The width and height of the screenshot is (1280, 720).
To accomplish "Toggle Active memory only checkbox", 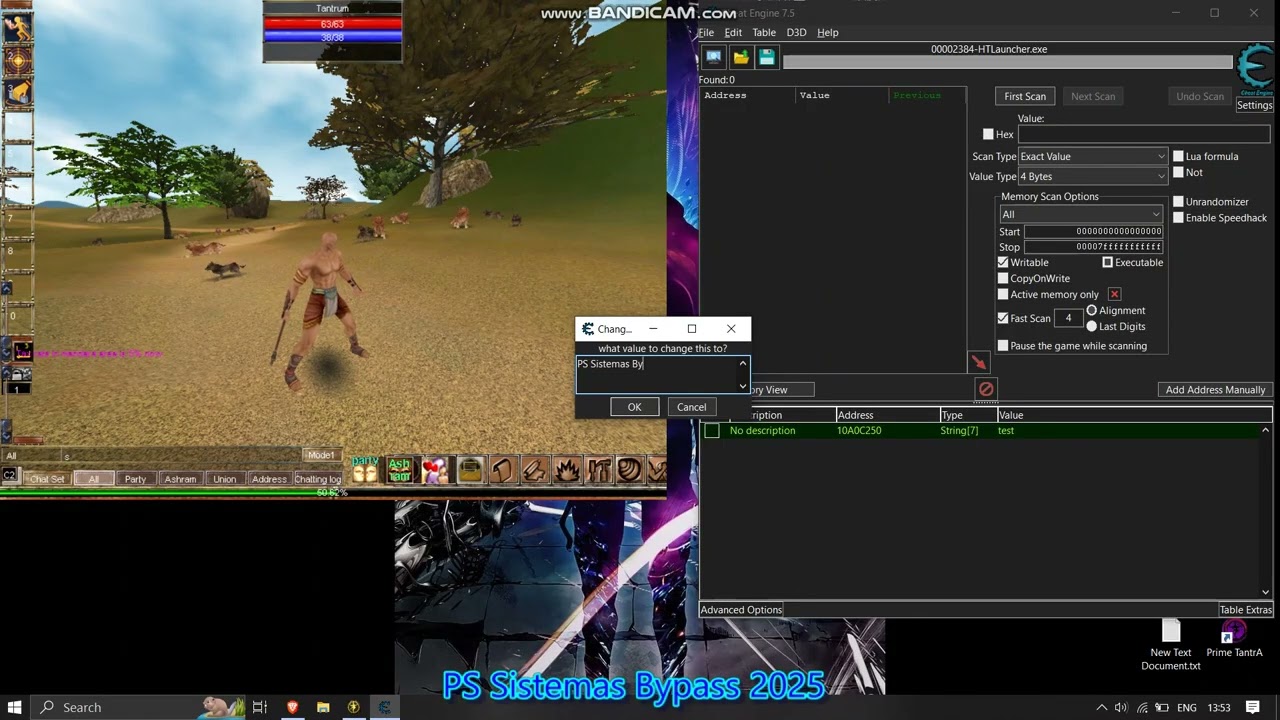I will point(1003,294).
